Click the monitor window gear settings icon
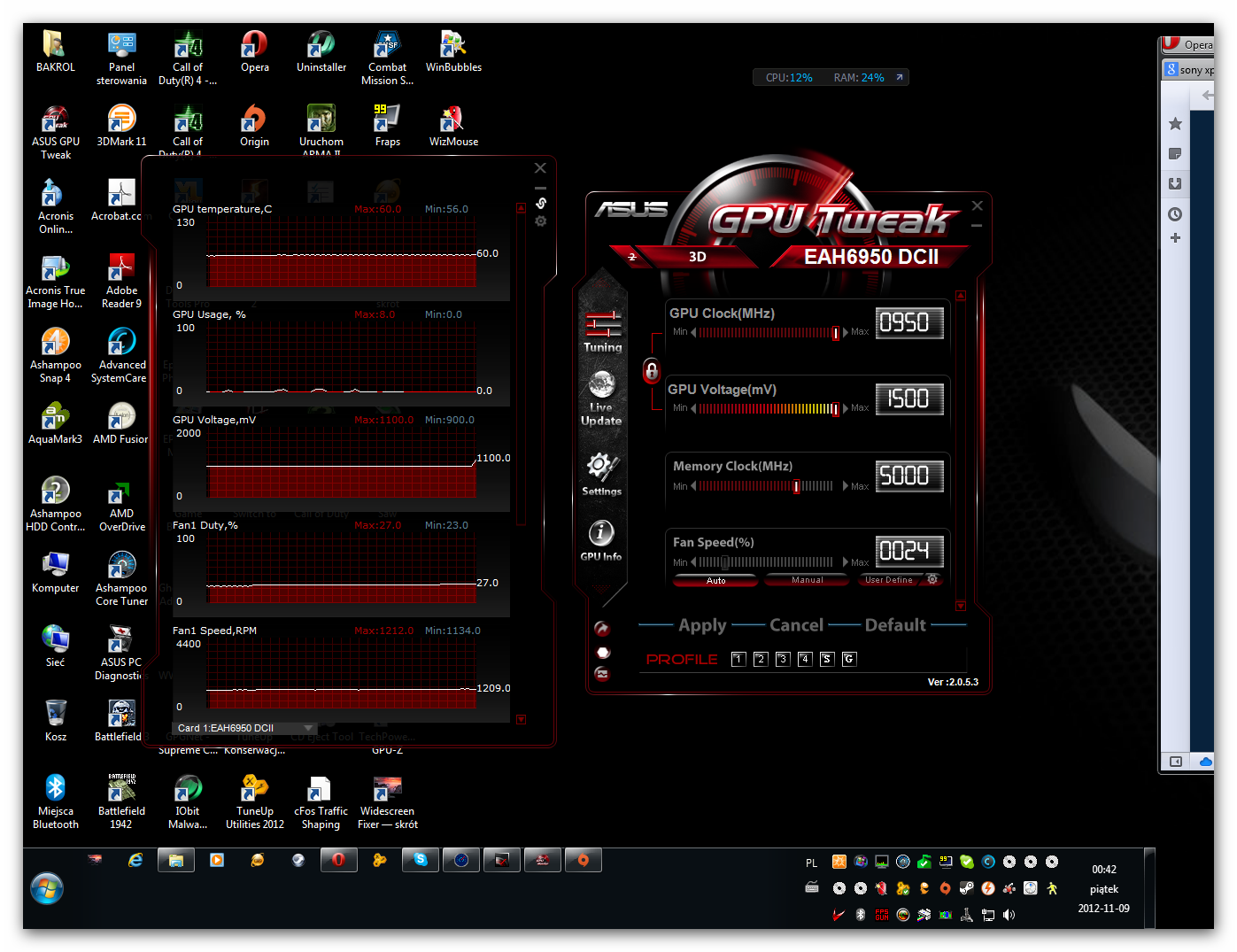The width and height of the screenshot is (1237, 952). click(x=541, y=221)
